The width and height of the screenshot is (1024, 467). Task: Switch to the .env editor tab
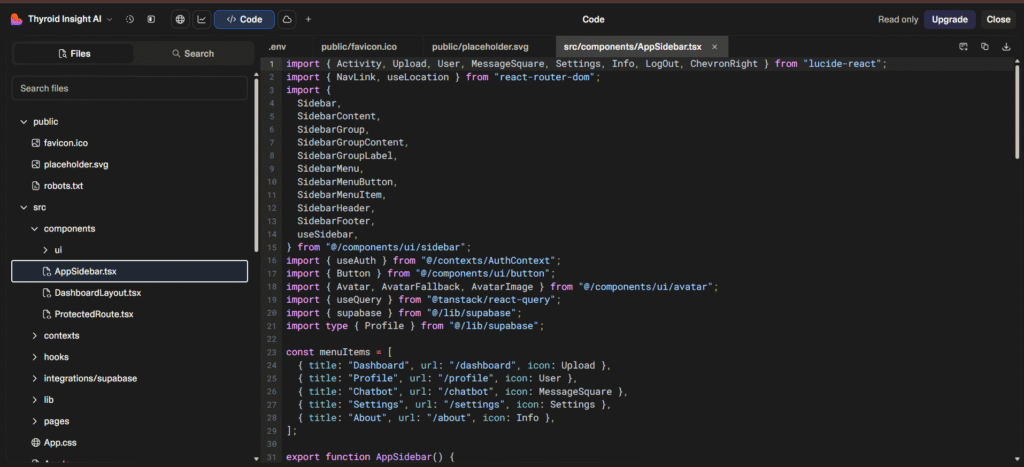click(277, 47)
